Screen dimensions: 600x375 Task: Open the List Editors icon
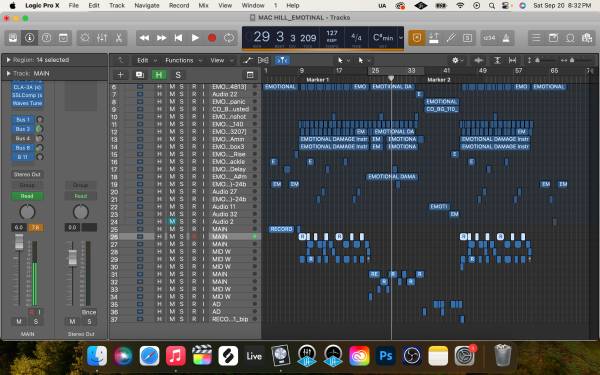536,38
